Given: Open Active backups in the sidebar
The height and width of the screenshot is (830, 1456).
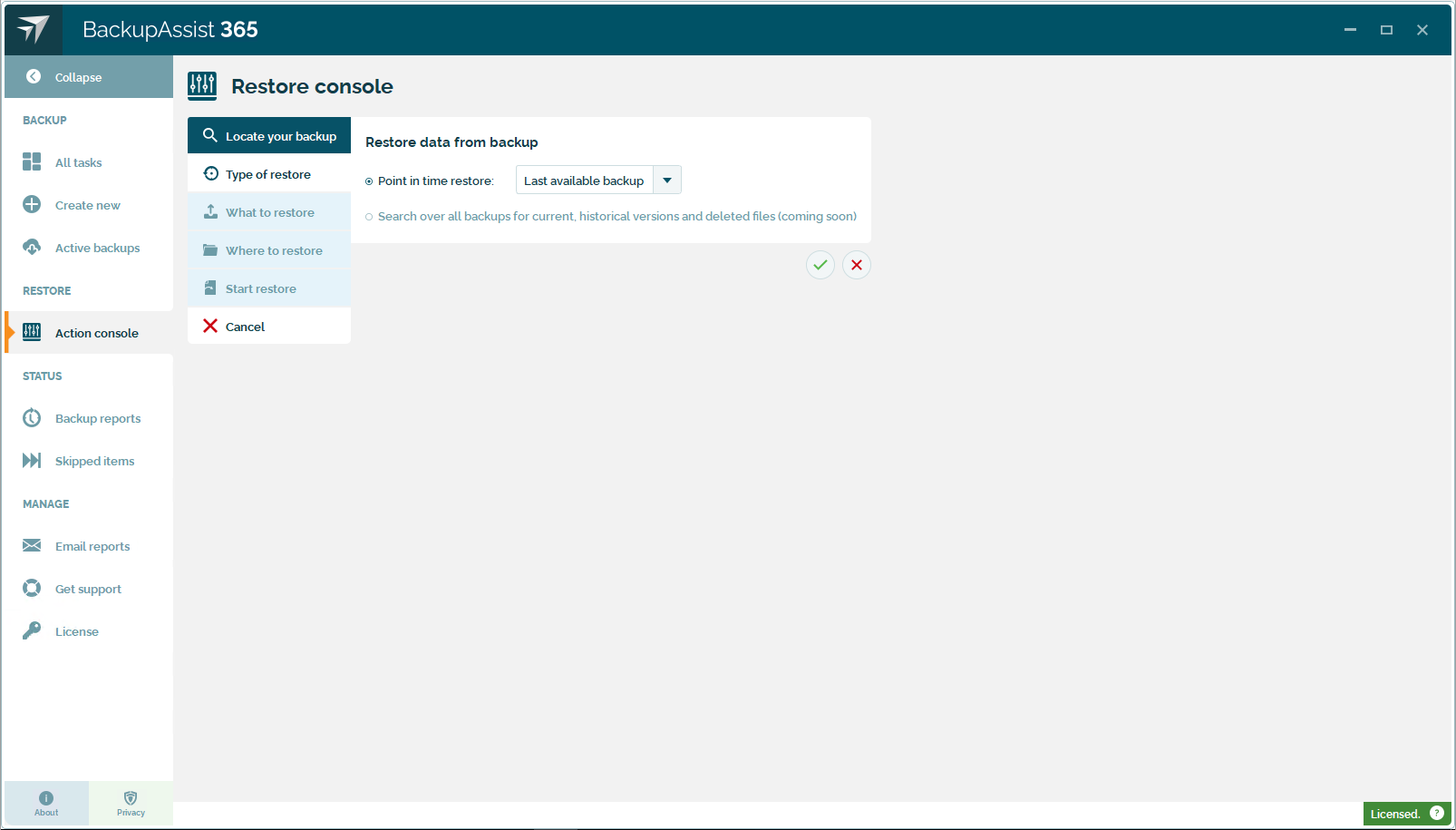Looking at the screenshot, I should click(x=89, y=248).
